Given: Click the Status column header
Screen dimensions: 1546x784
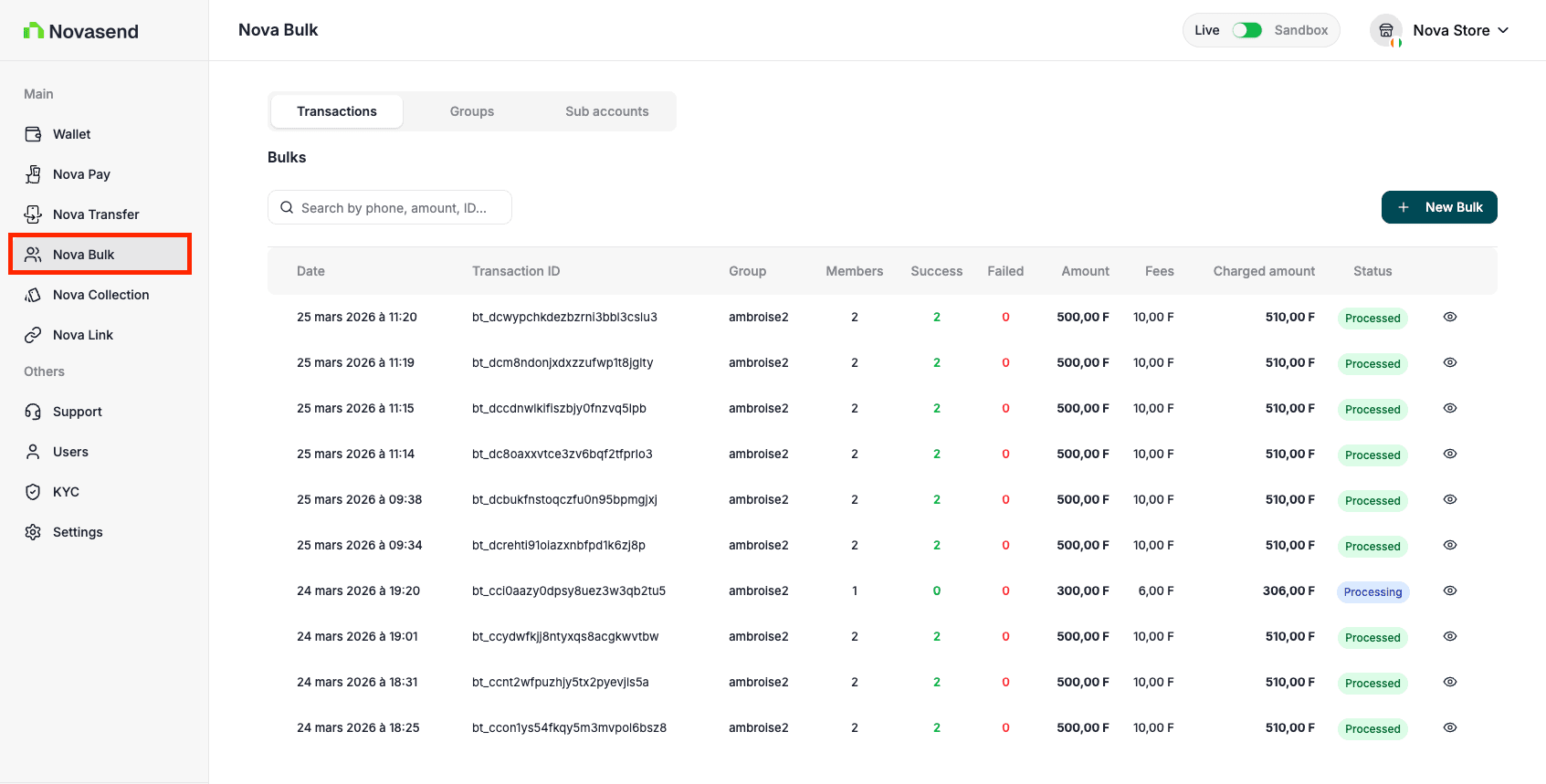Looking at the screenshot, I should (1372, 271).
